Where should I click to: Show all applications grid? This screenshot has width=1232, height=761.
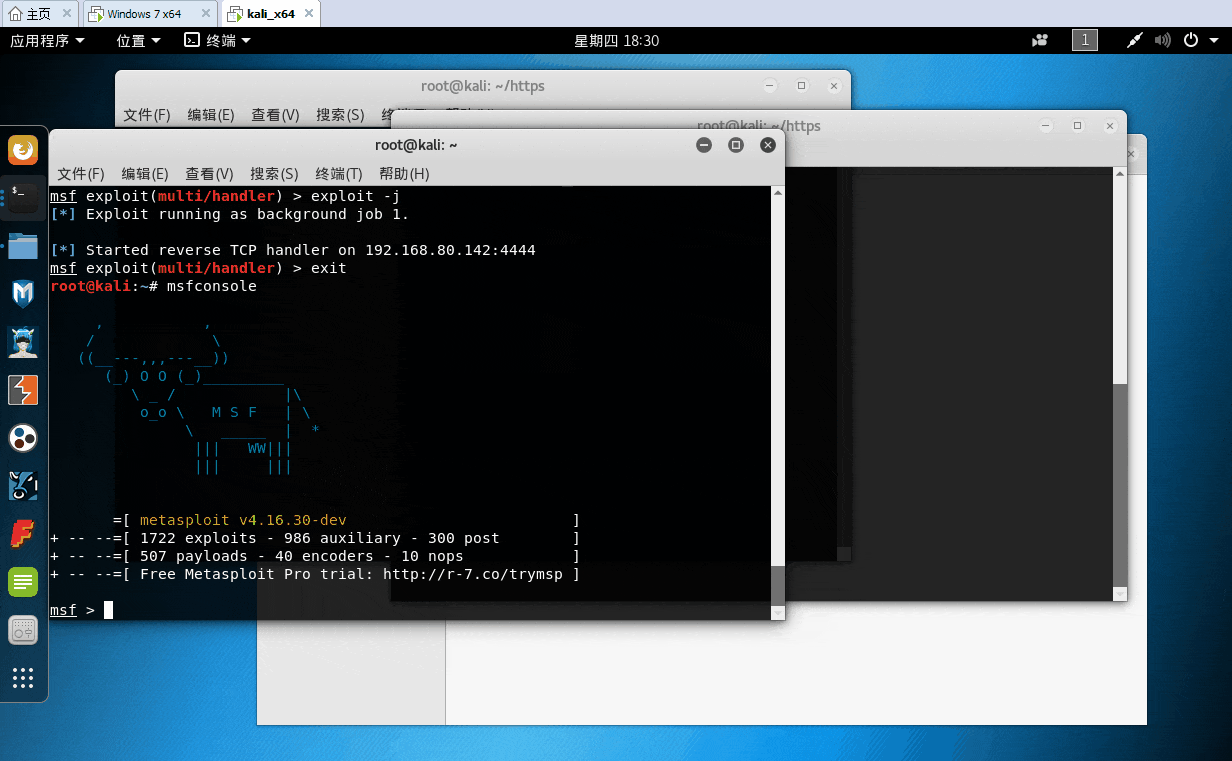23,678
